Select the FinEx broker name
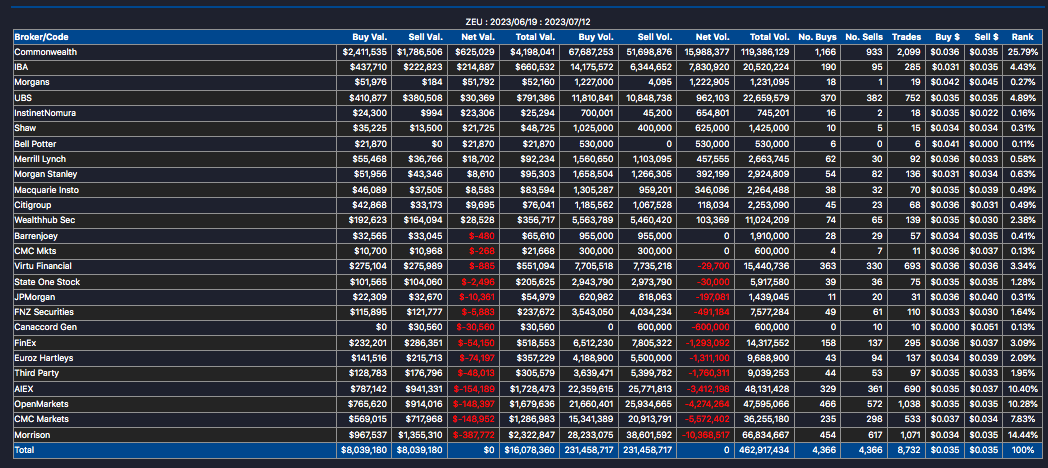Screen dimensions: 1048x468 [x=25, y=343]
